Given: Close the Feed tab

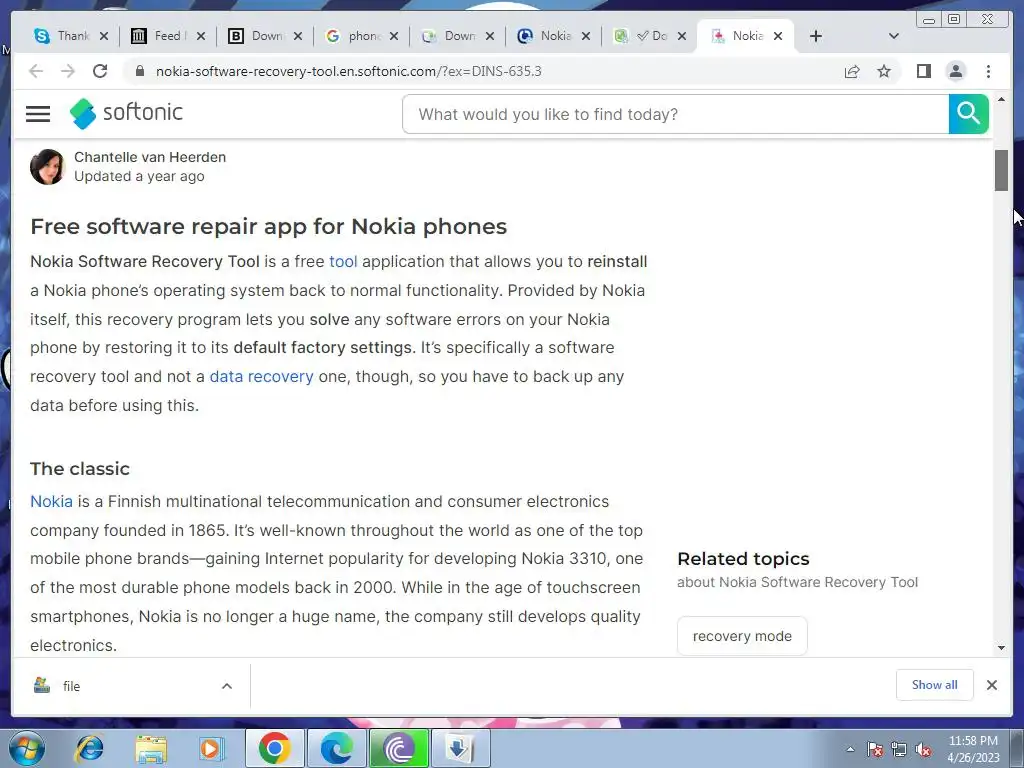Looking at the screenshot, I should tap(200, 36).
